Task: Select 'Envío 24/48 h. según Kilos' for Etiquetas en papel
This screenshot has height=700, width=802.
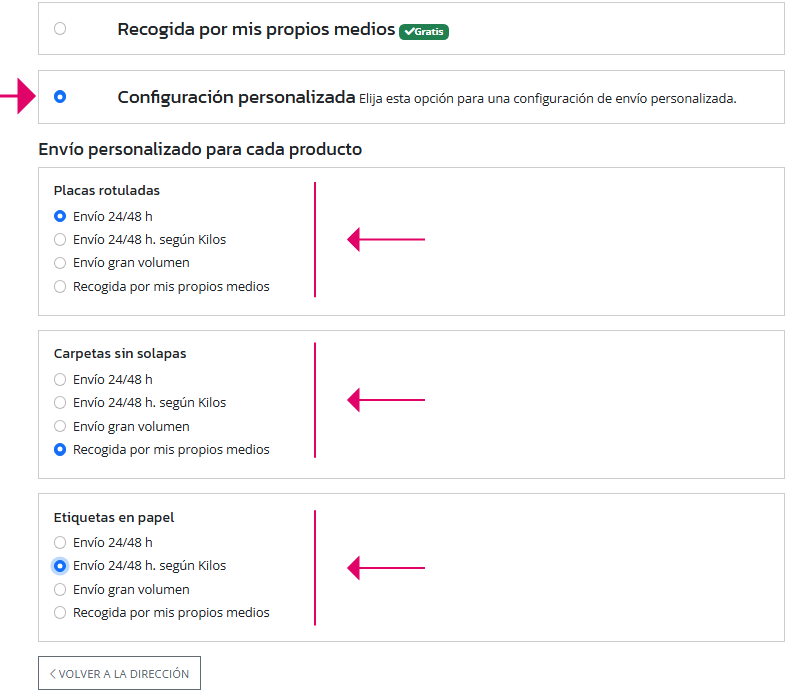Action: point(60,566)
